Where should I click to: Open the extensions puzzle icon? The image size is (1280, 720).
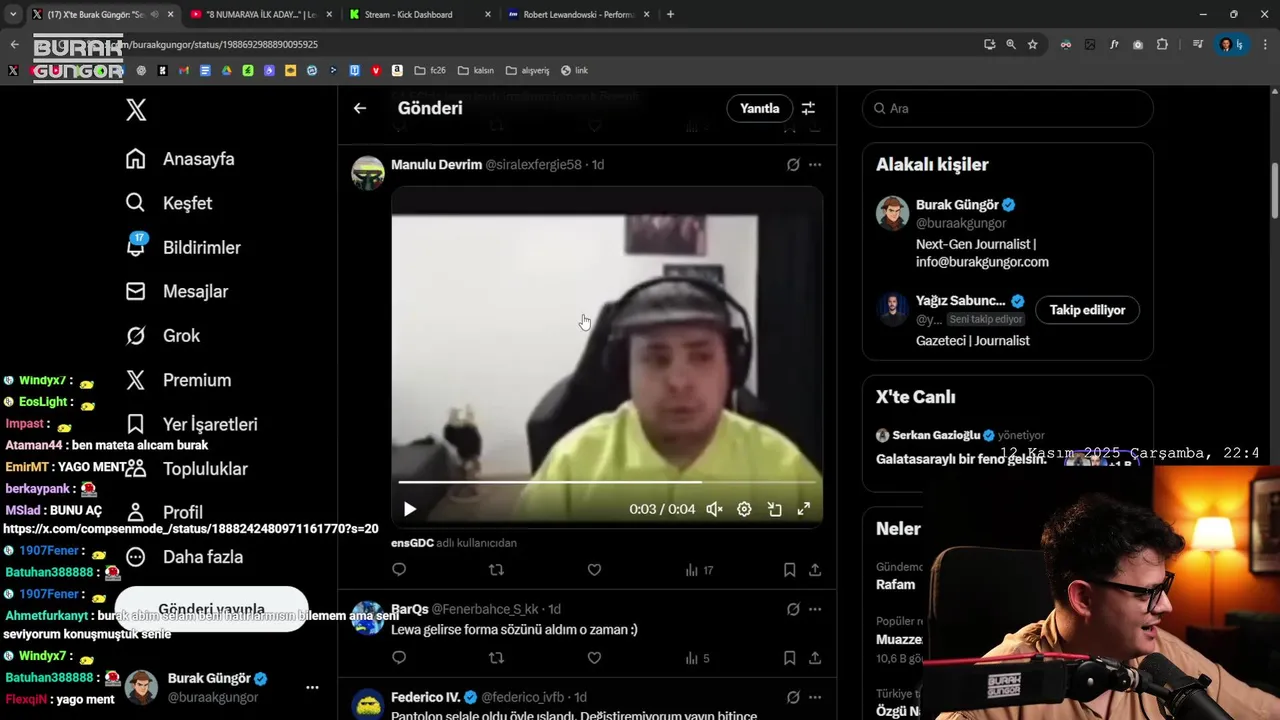tap(1162, 44)
